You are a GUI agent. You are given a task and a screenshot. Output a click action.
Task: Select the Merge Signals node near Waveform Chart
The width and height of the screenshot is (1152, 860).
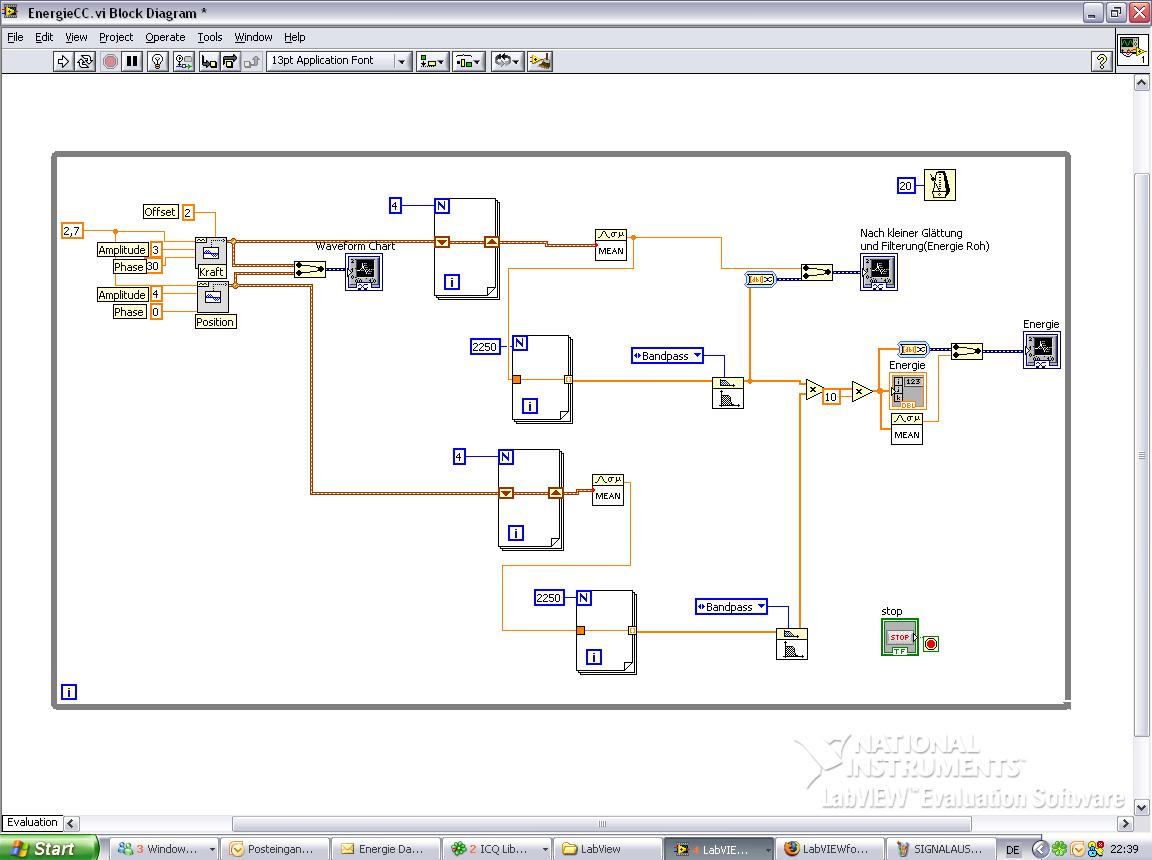(x=309, y=270)
